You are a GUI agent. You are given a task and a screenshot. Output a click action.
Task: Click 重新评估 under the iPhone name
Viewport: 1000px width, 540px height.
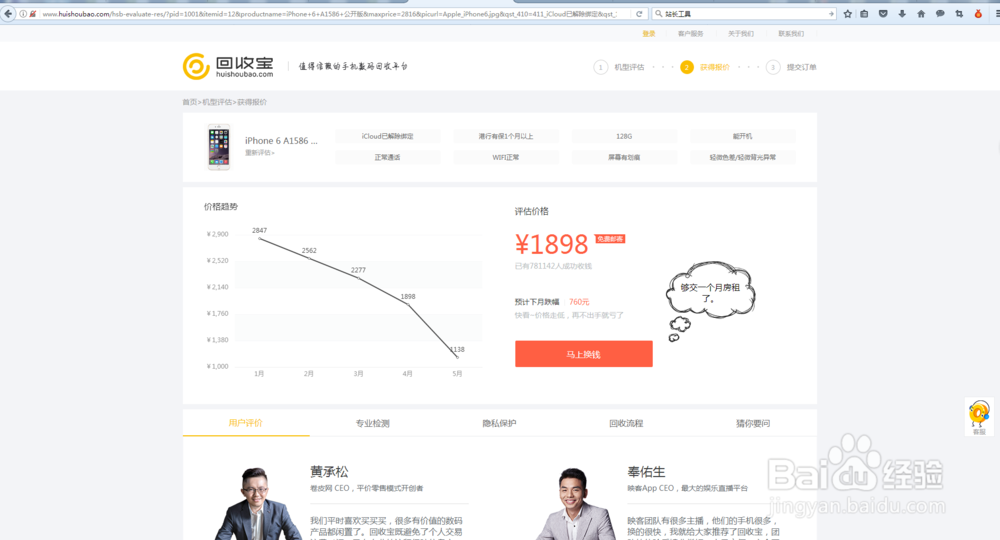pyautogui.click(x=260, y=153)
